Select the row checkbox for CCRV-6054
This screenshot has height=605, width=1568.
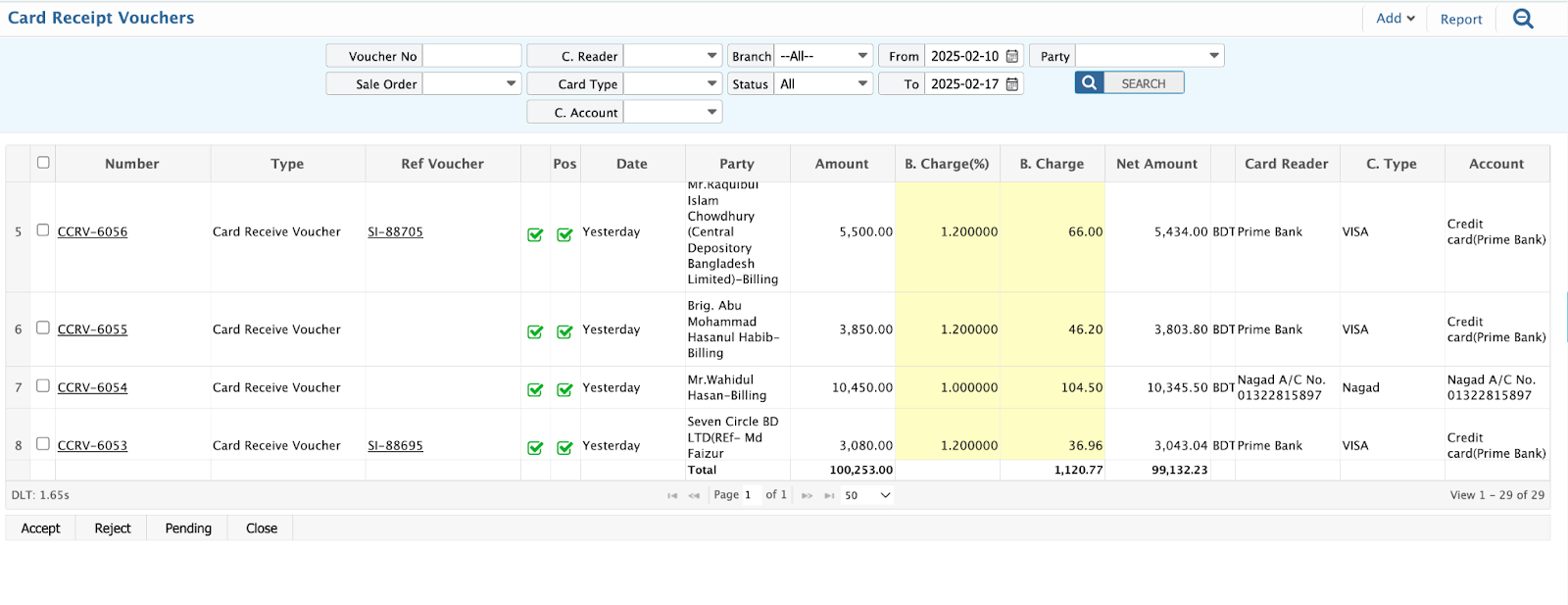[43, 386]
